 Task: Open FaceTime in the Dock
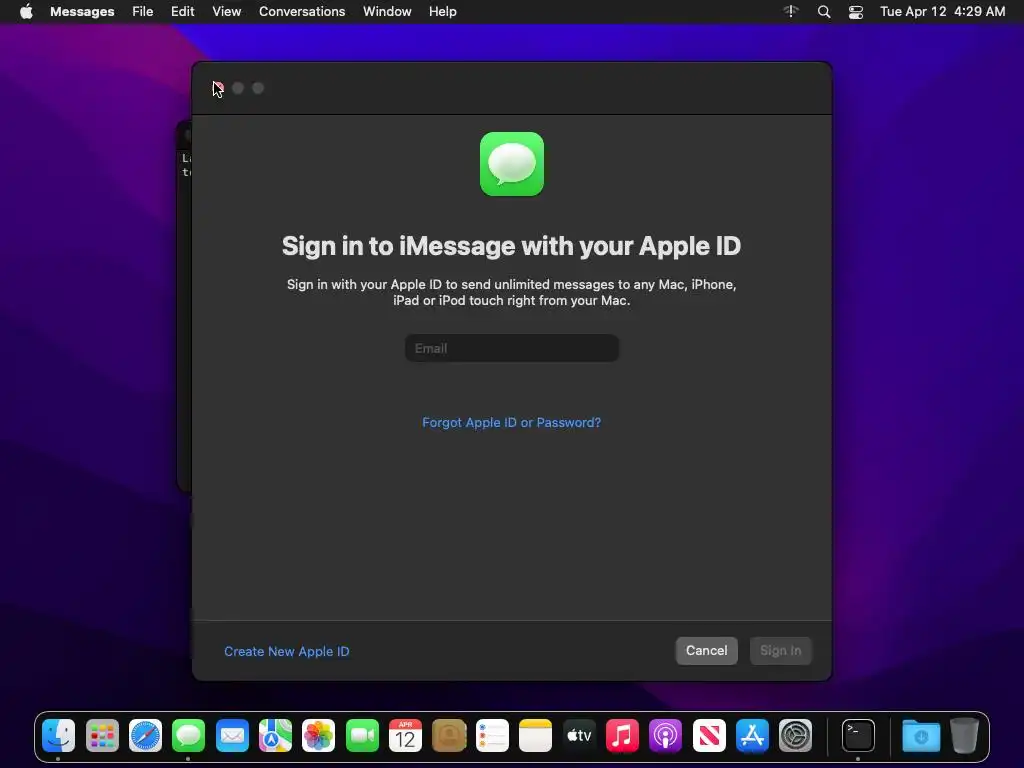point(362,736)
